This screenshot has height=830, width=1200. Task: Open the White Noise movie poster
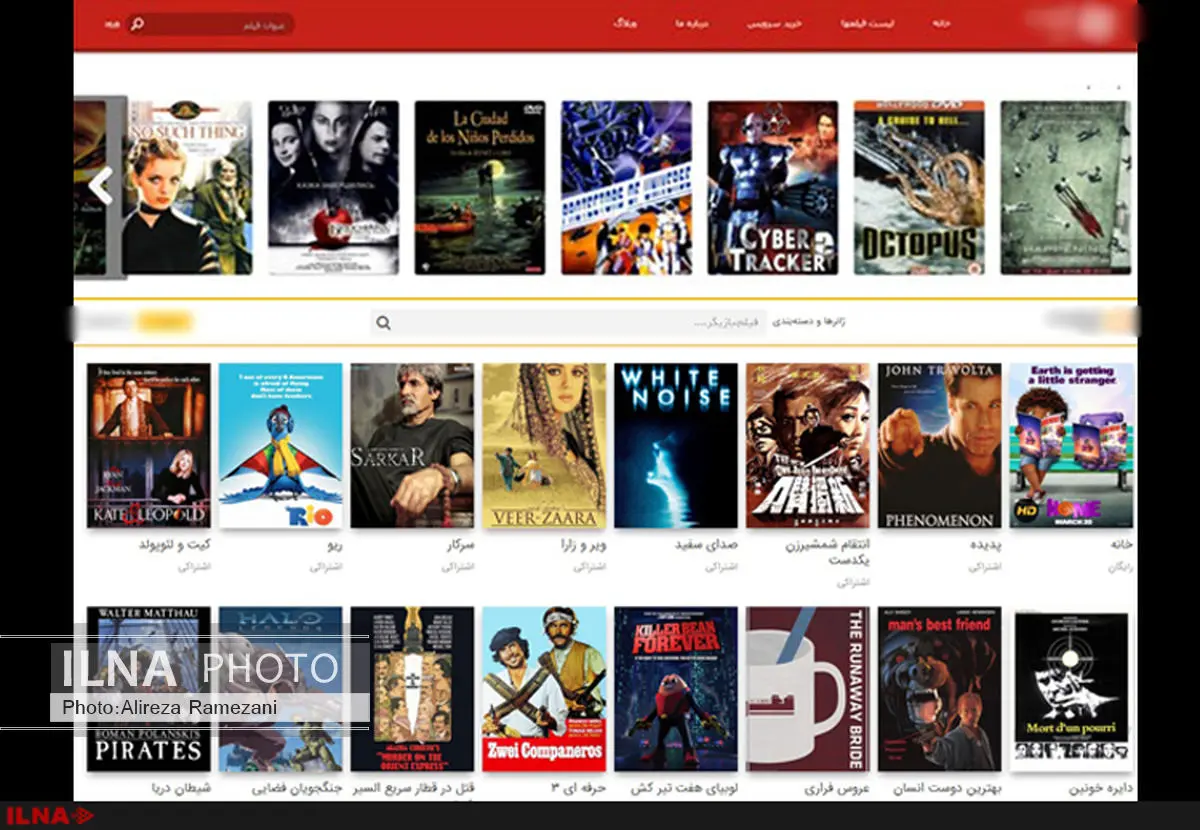pyautogui.click(x=675, y=445)
